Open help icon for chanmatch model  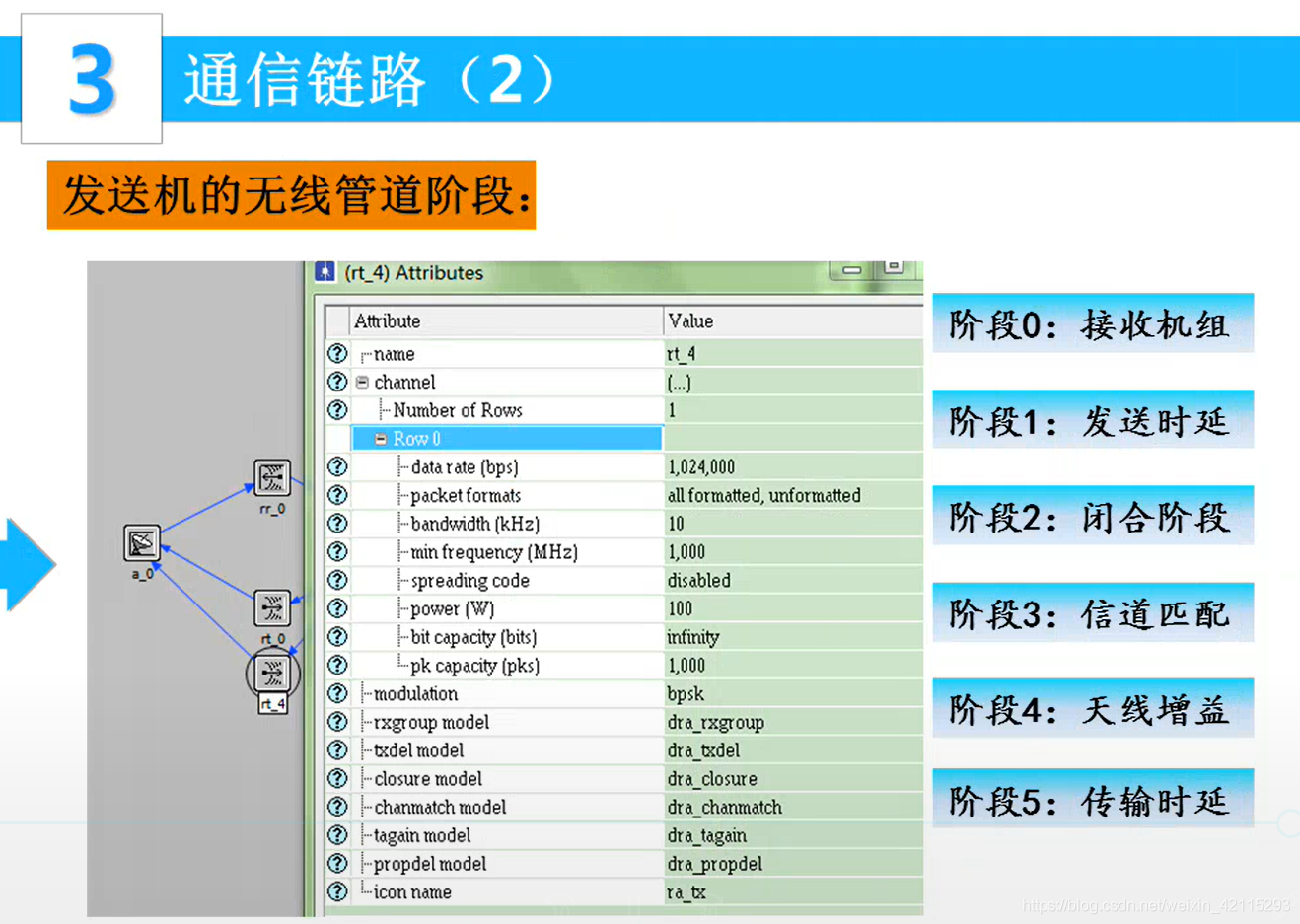337,807
